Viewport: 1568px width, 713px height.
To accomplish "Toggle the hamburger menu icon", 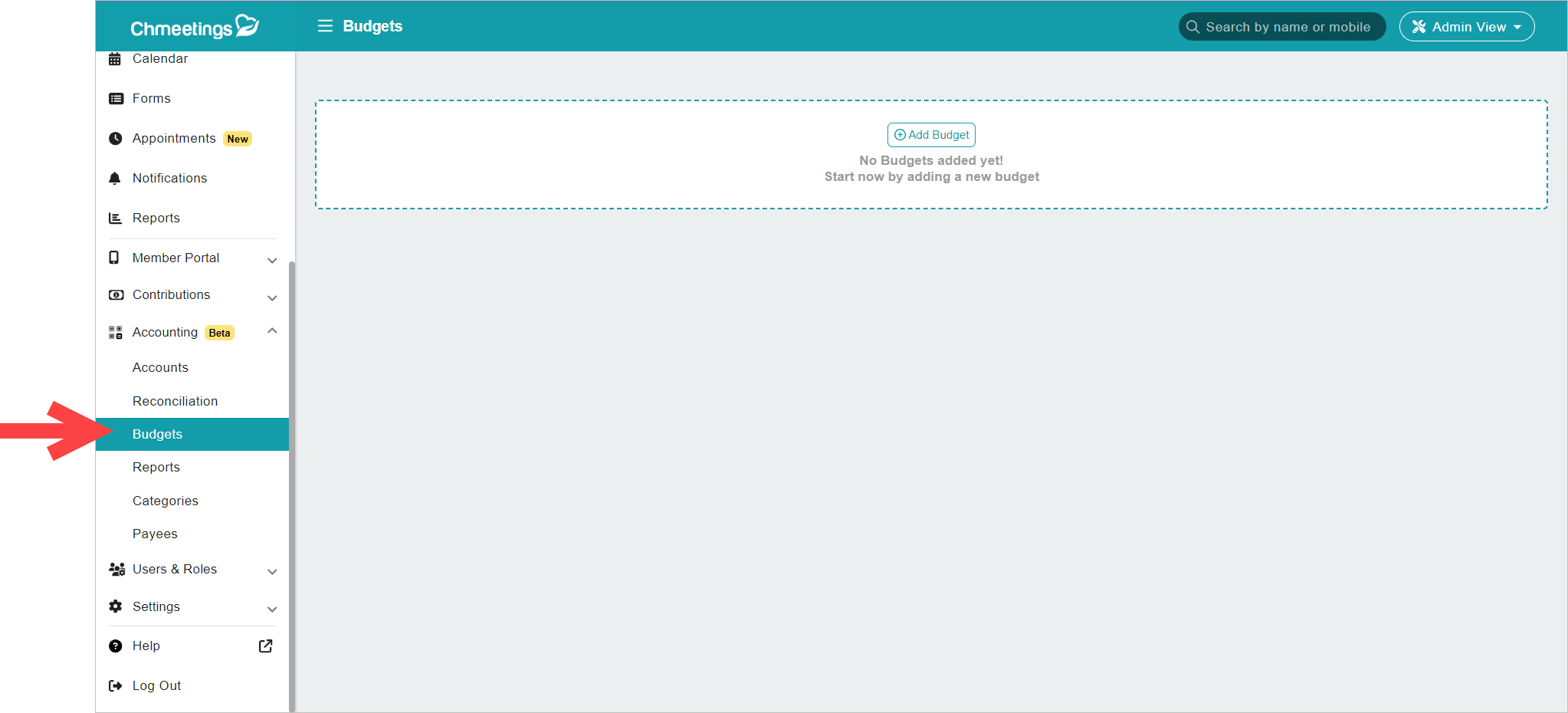I will tap(325, 26).
